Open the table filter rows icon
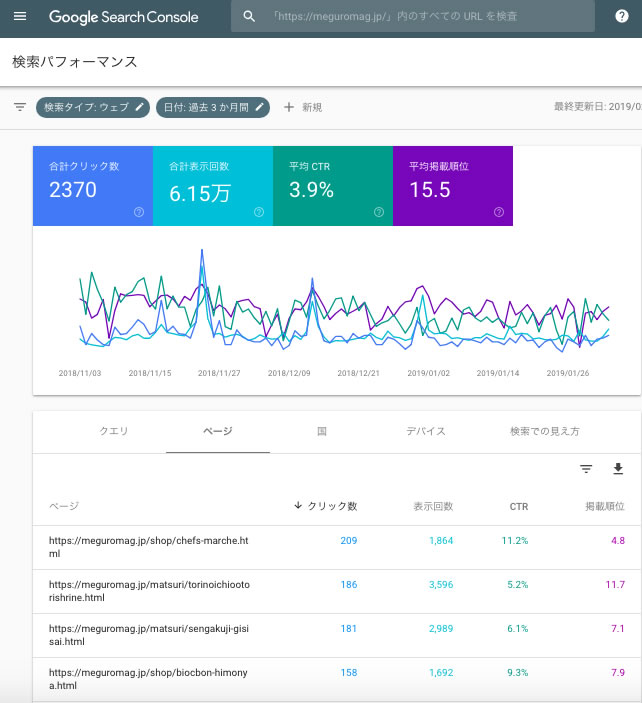Screen dimensions: 642x703 tap(586, 469)
